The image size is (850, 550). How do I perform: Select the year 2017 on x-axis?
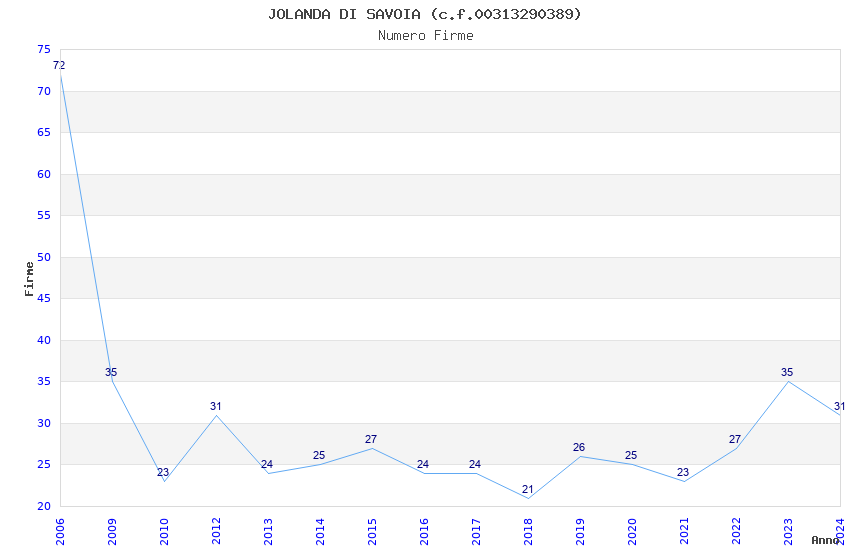pyautogui.click(x=476, y=531)
